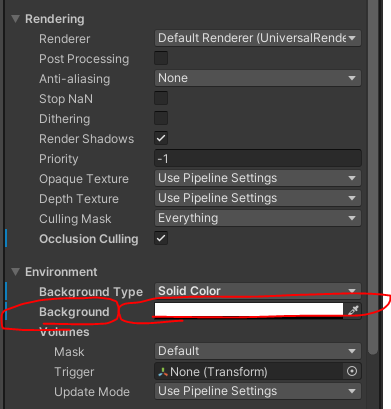Open the Update Mode dropdown
Image resolution: width=391 pixels, height=409 pixels.
pos(258,391)
